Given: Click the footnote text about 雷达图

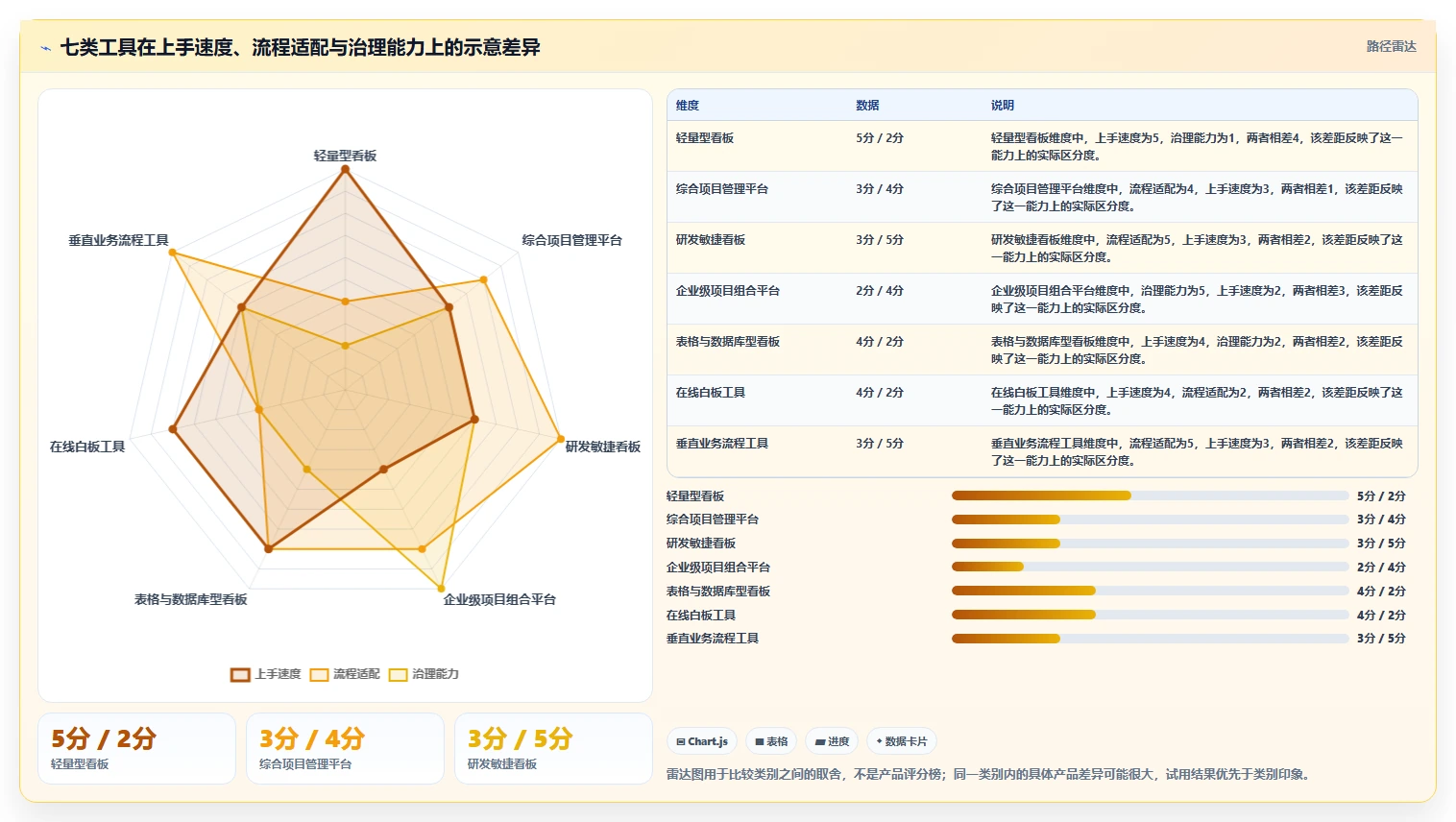Looking at the screenshot, I should tap(988, 774).
